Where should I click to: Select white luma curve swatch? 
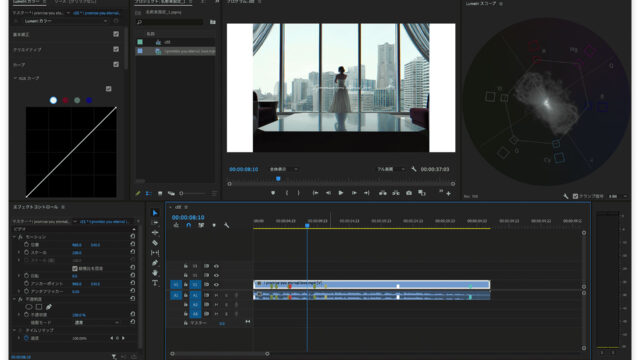pyautogui.click(x=53, y=100)
